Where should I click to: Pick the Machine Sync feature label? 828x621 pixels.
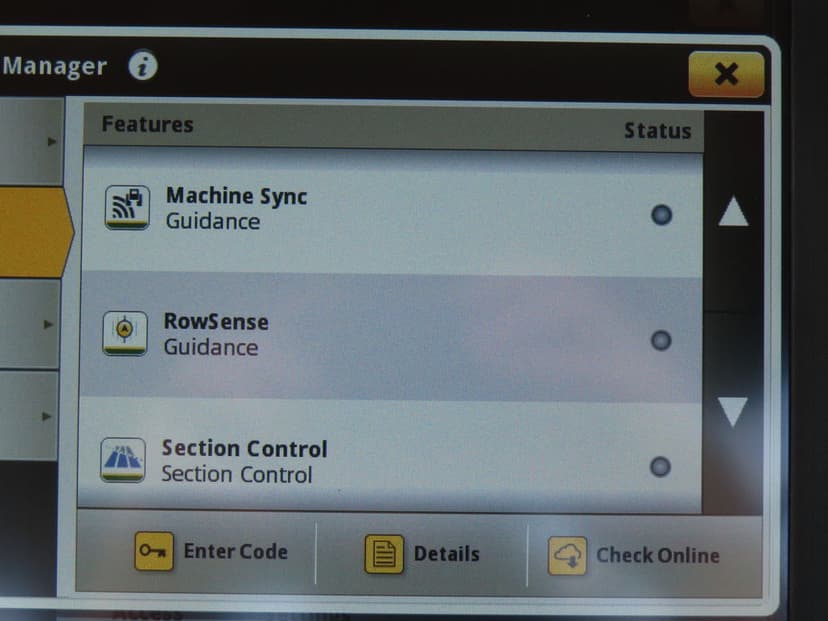pyautogui.click(x=236, y=196)
